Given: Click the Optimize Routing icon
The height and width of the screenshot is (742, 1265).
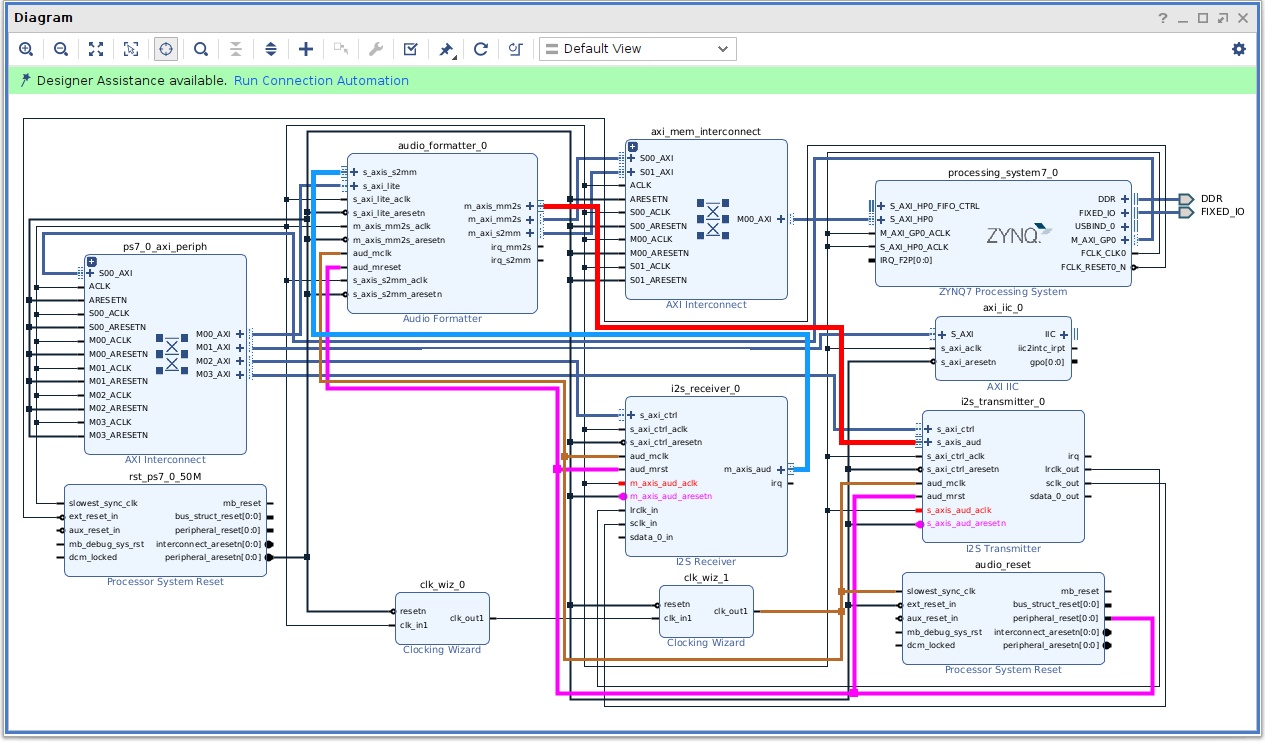Looking at the screenshot, I should coord(516,49).
